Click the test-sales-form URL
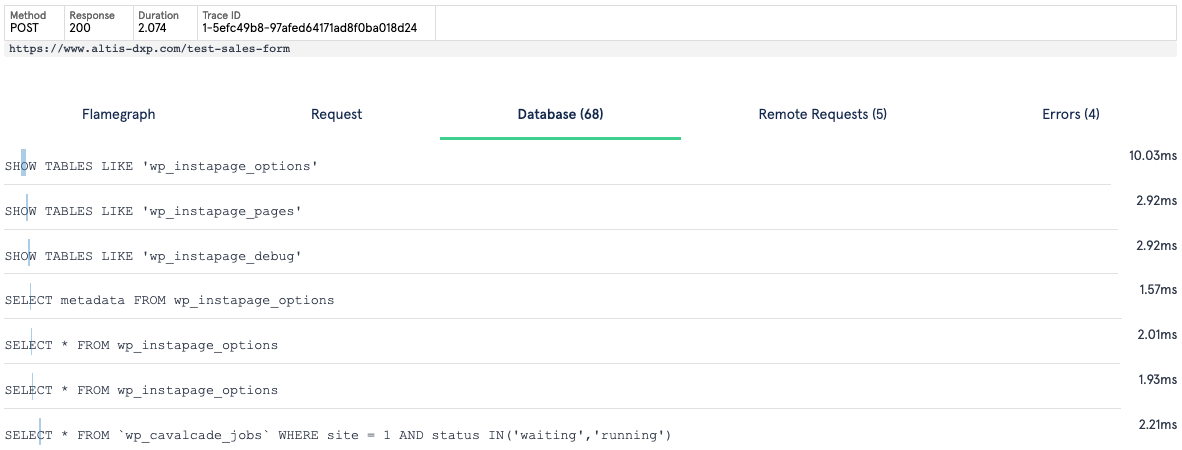 150,48
